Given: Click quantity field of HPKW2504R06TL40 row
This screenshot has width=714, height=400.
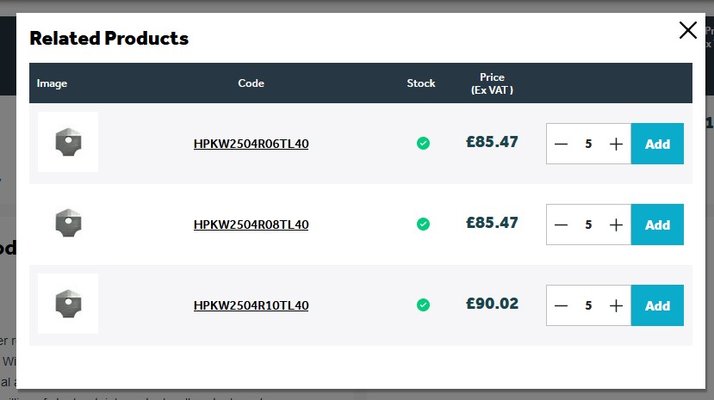Looking at the screenshot, I should pyautogui.click(x=588, y=144).
